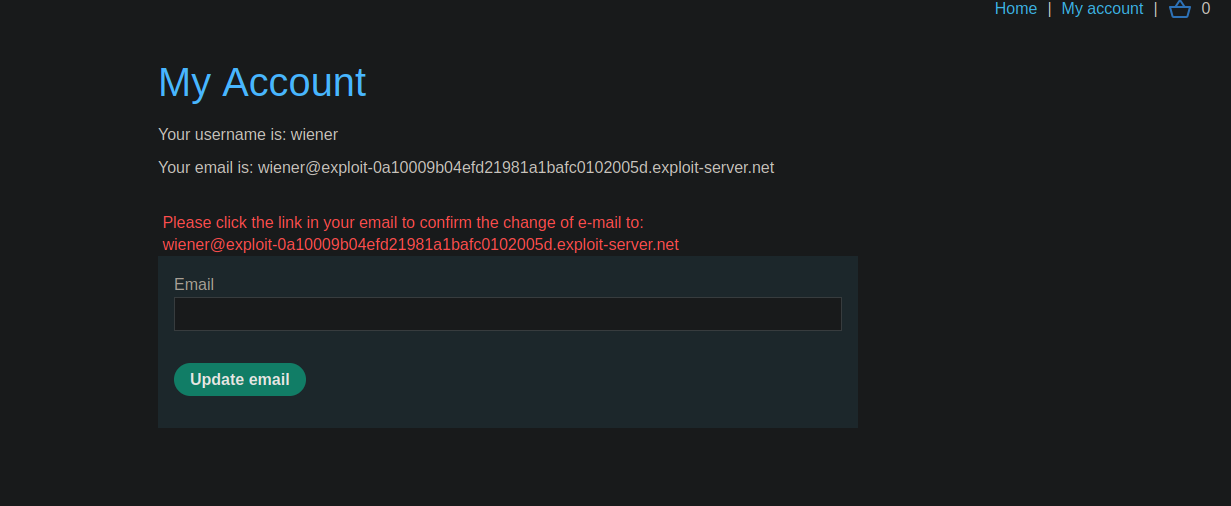The width and height of the screenshot is (1231, 506).
Task: Go to the Home page link
Action: [x=1015, y=9]
